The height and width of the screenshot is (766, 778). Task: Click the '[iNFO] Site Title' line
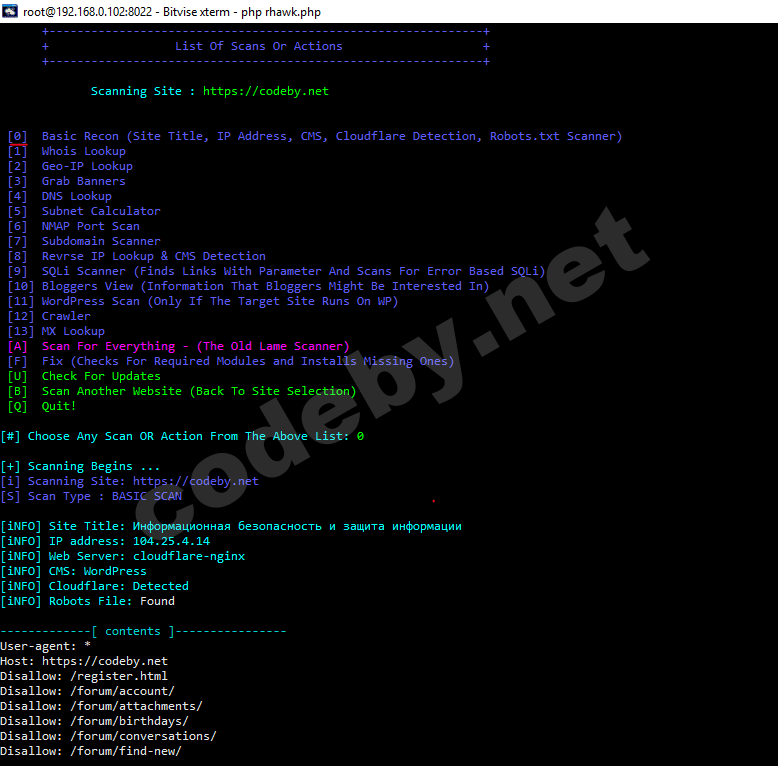231,526
